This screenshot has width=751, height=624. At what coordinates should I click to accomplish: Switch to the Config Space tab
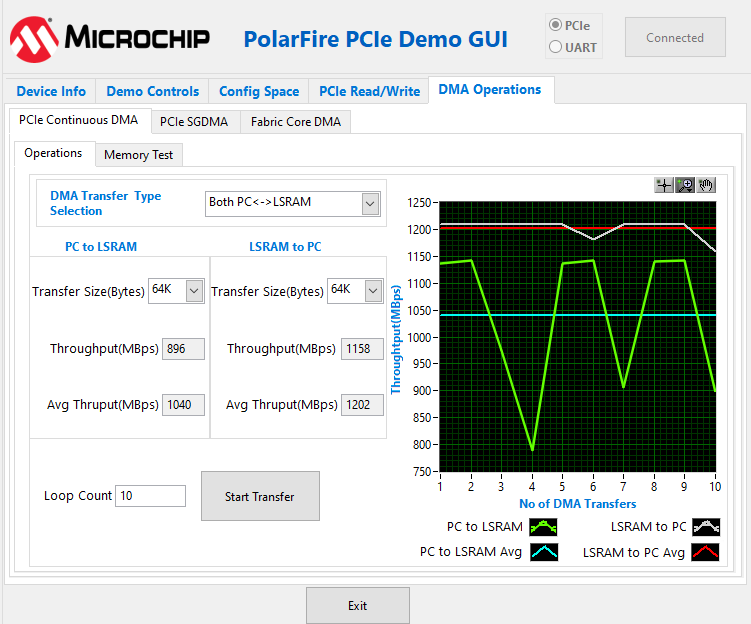(259, 91)
